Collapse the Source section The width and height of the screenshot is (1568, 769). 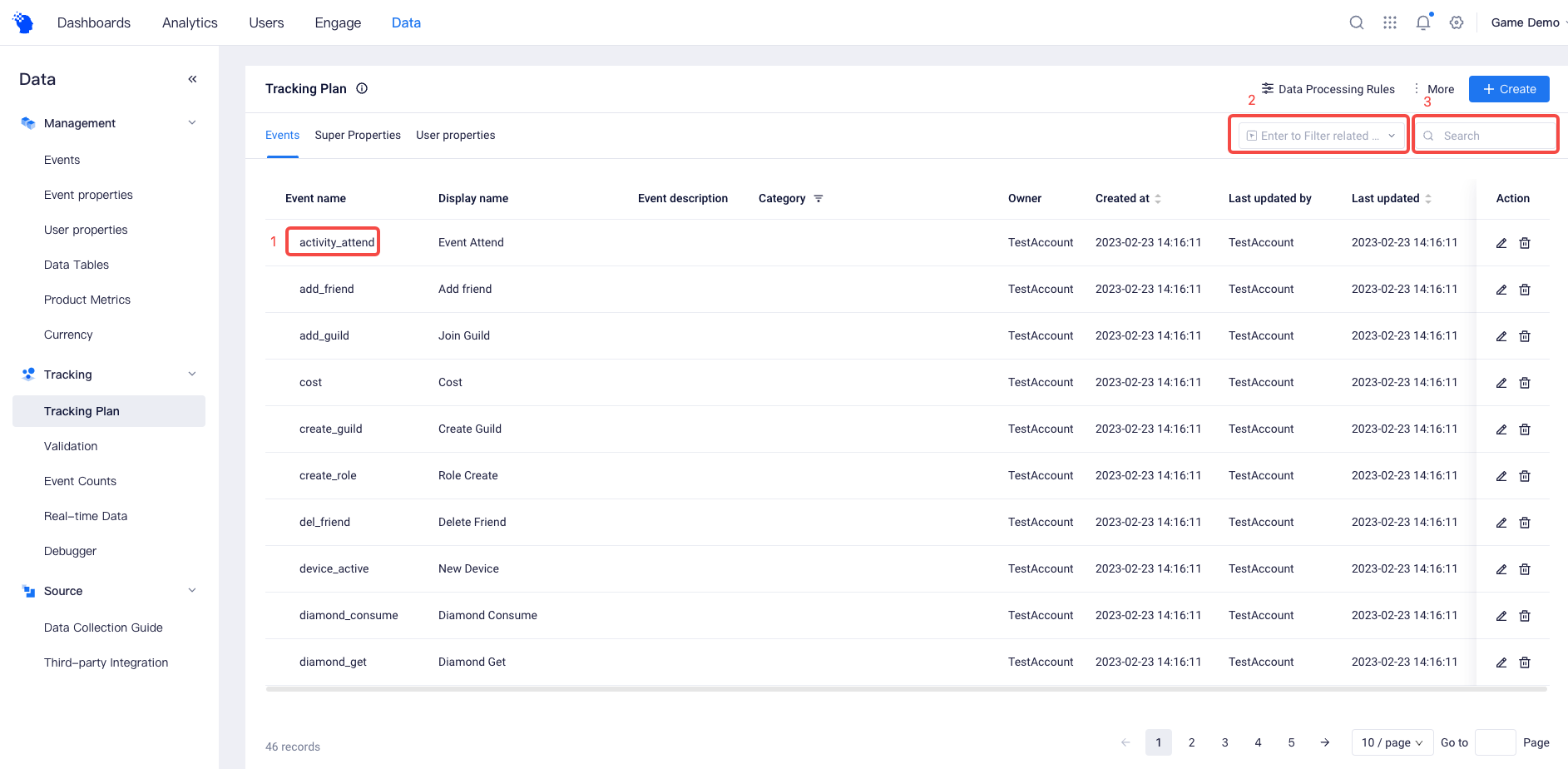click(192, 591)
